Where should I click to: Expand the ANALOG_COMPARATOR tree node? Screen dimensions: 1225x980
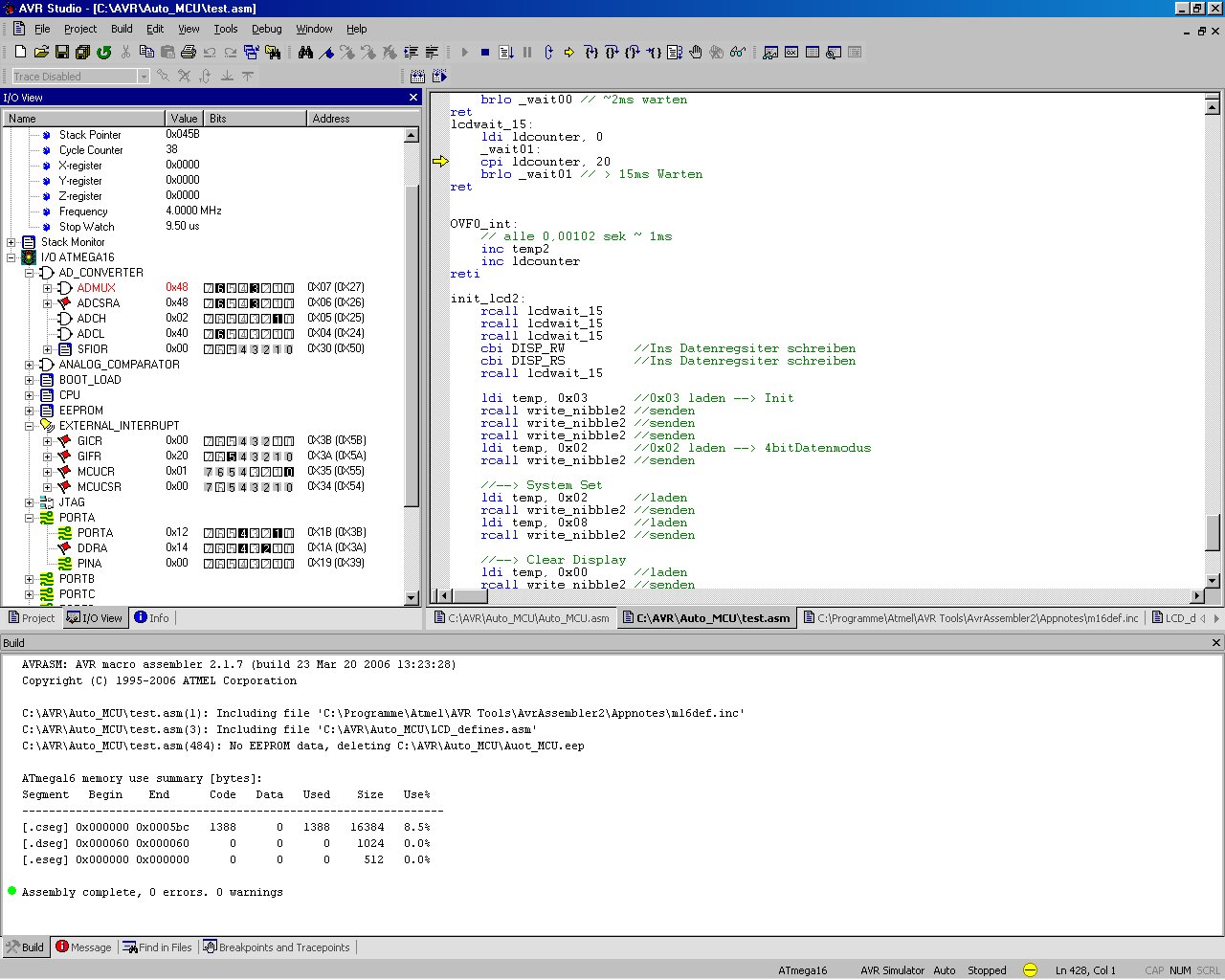[x=29, y=365]
